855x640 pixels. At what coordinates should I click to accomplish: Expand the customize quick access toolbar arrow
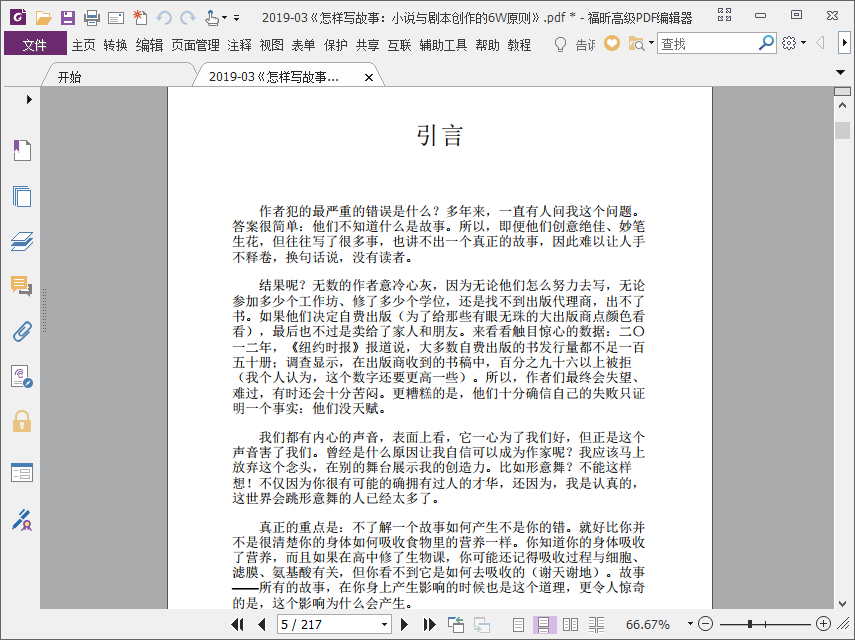[x=237, y=18]
